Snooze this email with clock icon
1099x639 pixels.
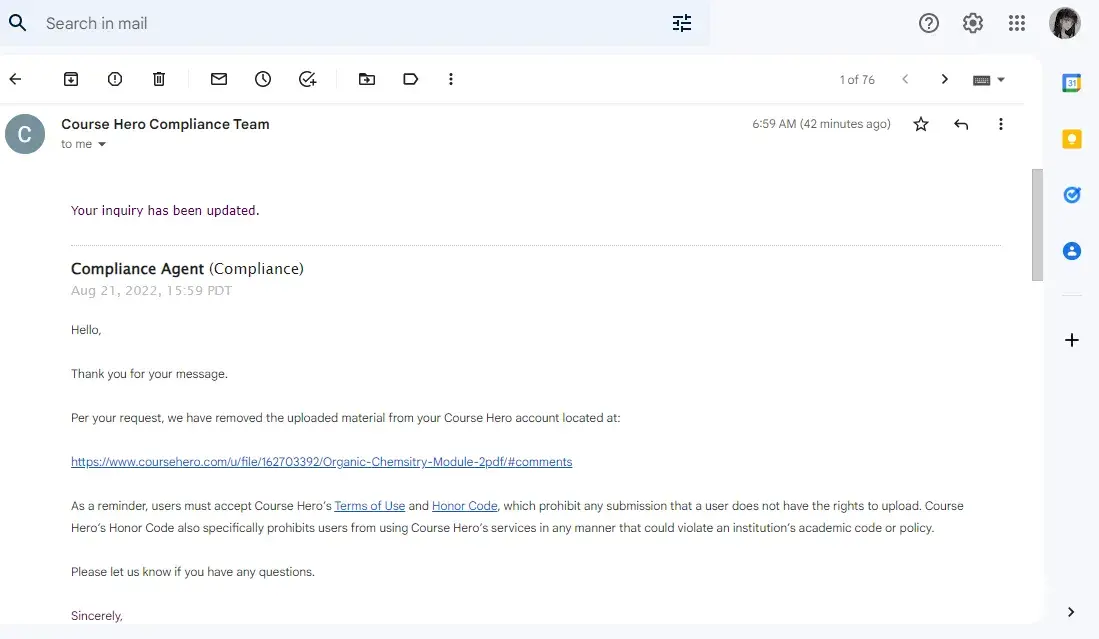(263, 79)
